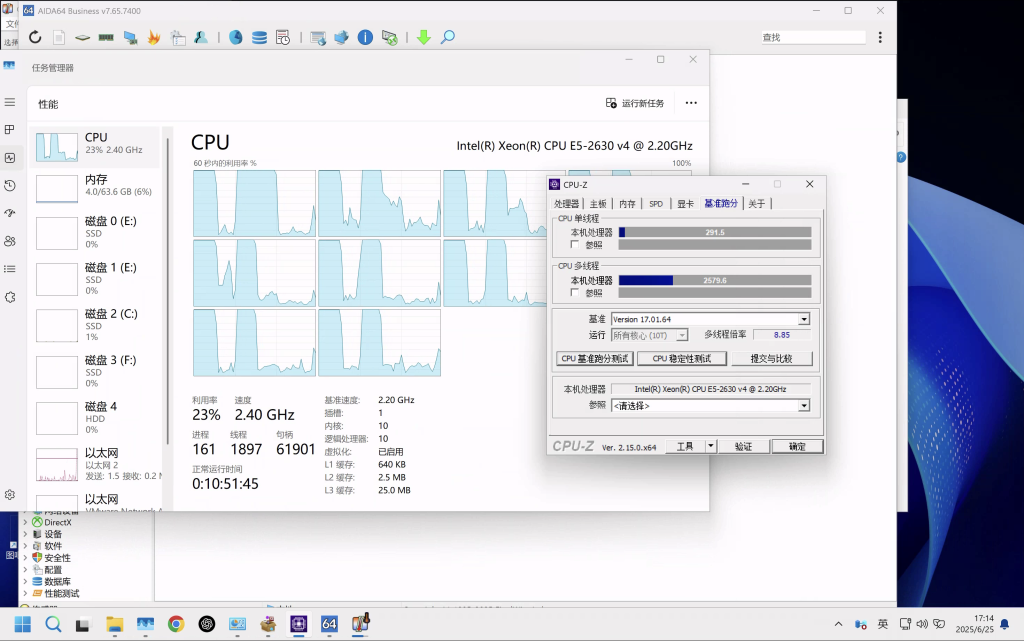This screenshot has width=1024, height=641.
Task: Open the 参照 <请选择> processor dropdown
Action: [x=804, y=406]
